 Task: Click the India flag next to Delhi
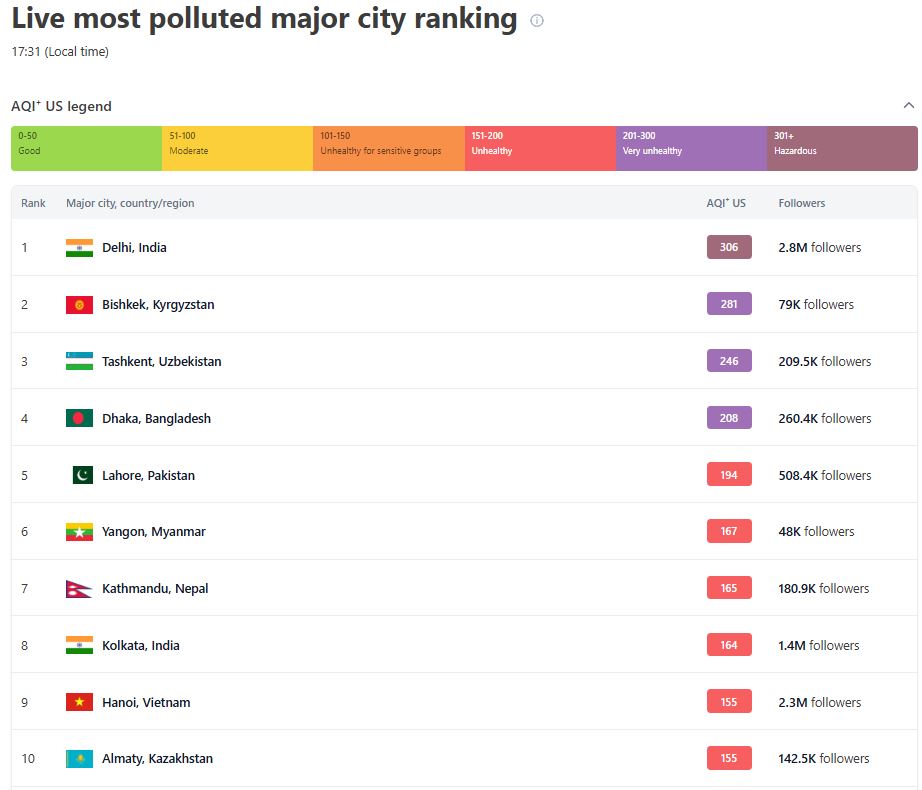(79, 248)
